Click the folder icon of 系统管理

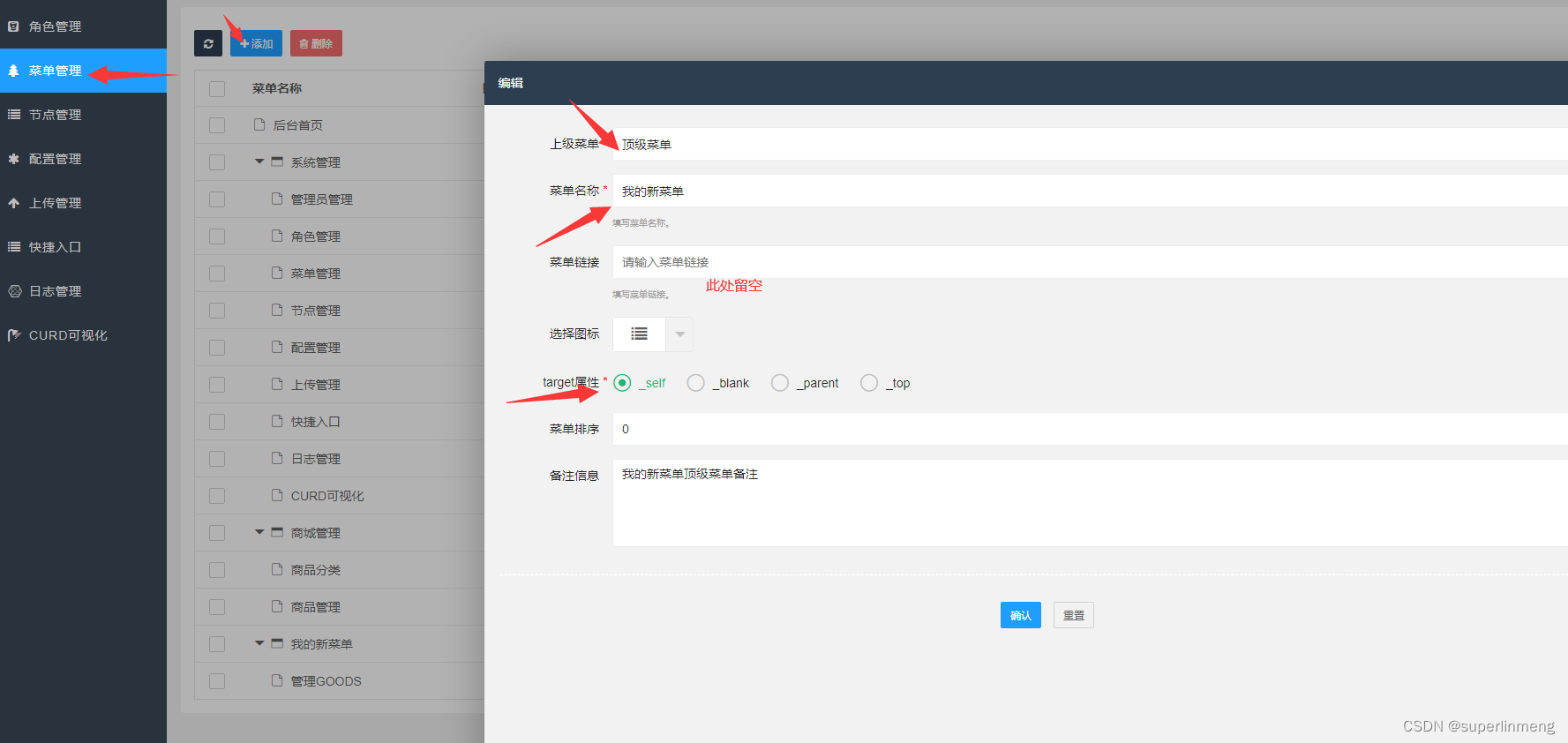(x=277, y=161)
